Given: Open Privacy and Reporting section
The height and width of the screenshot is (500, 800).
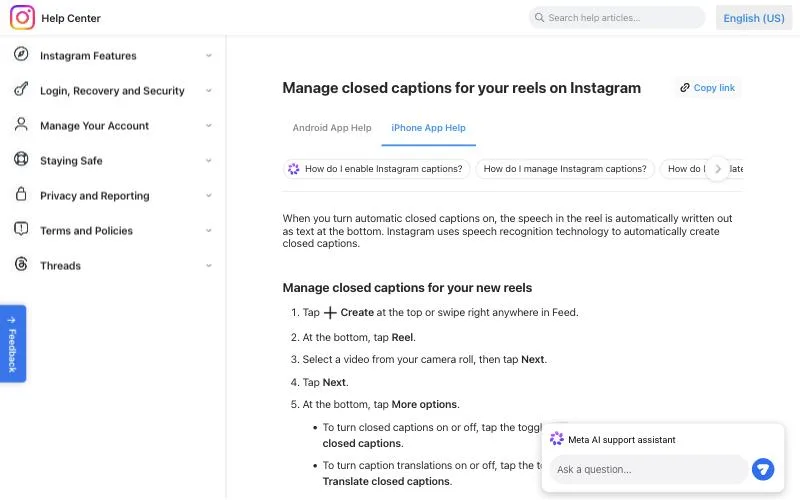Looking at the screenshot, I should (94, 196).
